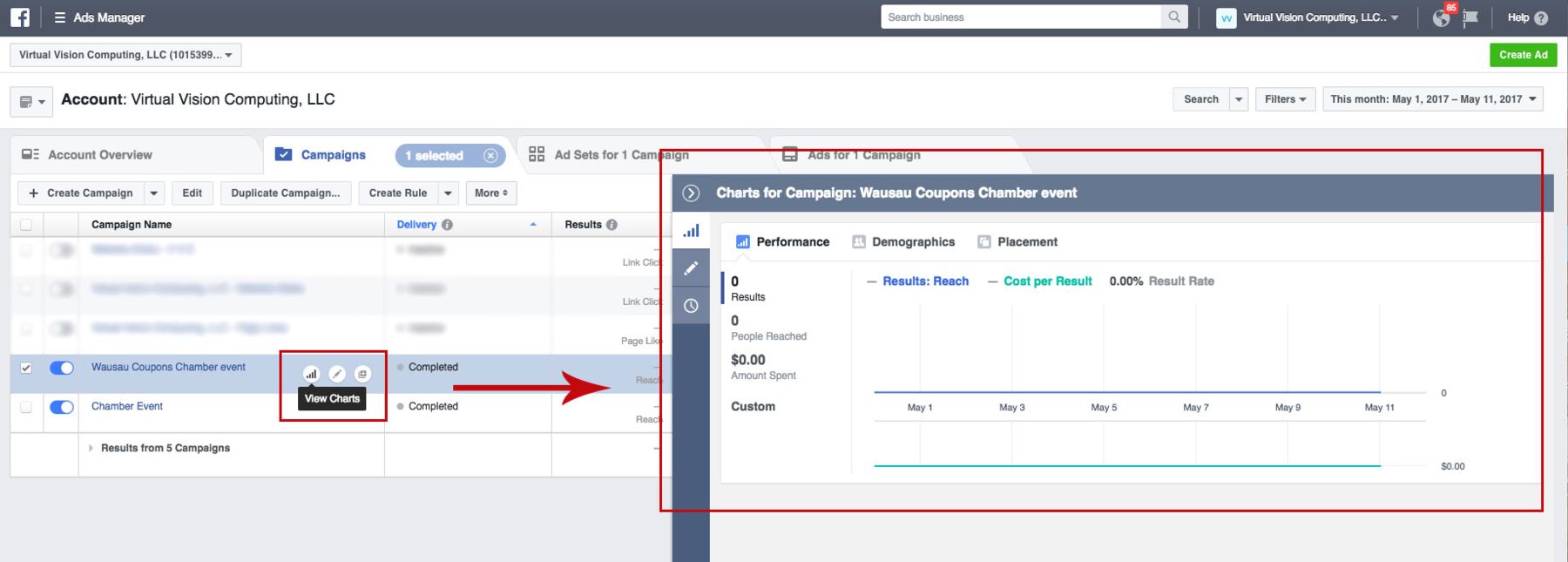Open the business account dropdown in top bar
The width and height of the screenshot is (1568, 562).
[x=1321, y=17]
